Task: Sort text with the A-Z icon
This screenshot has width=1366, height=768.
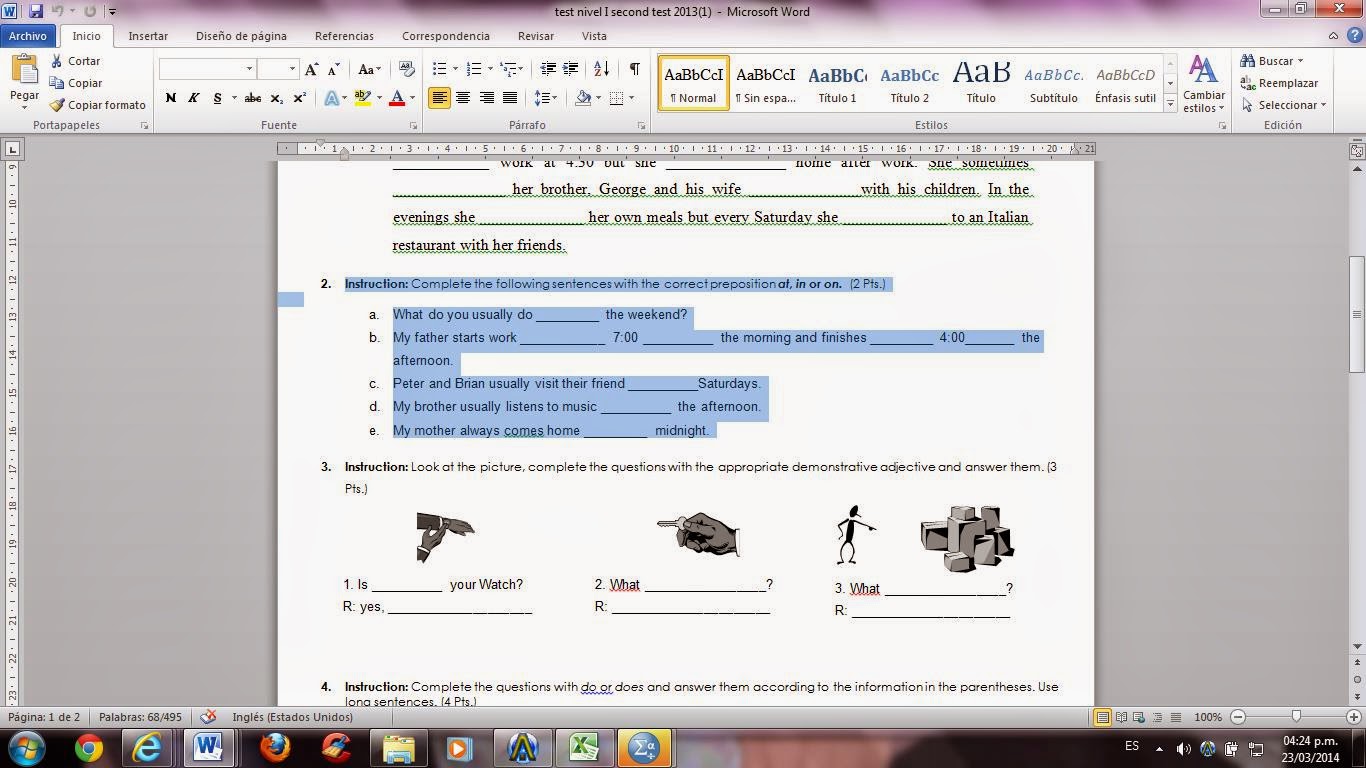Action: pyautogui.click(x=601, y=69)
